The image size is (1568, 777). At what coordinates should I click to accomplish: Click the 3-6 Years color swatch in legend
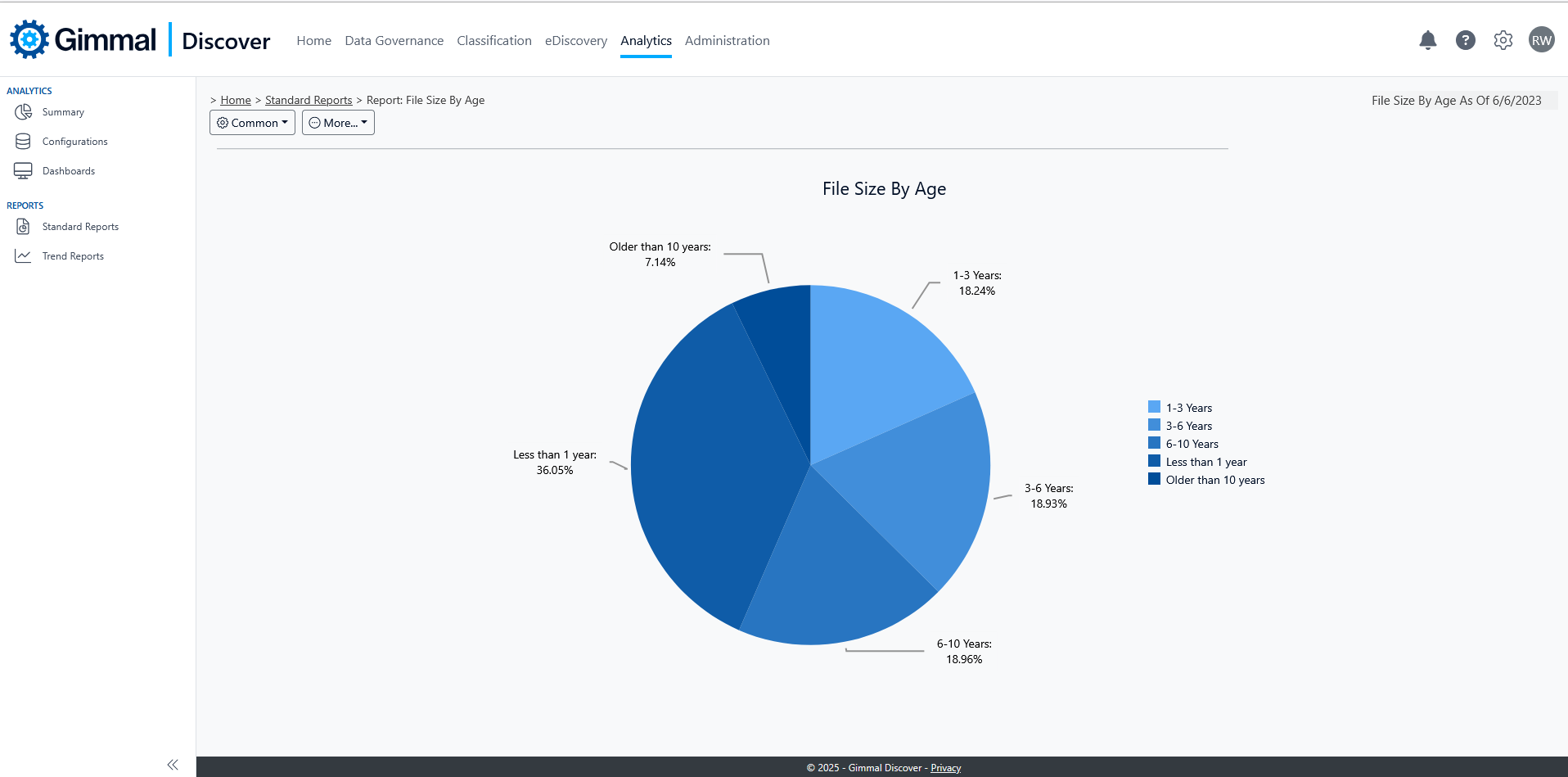1154,425
